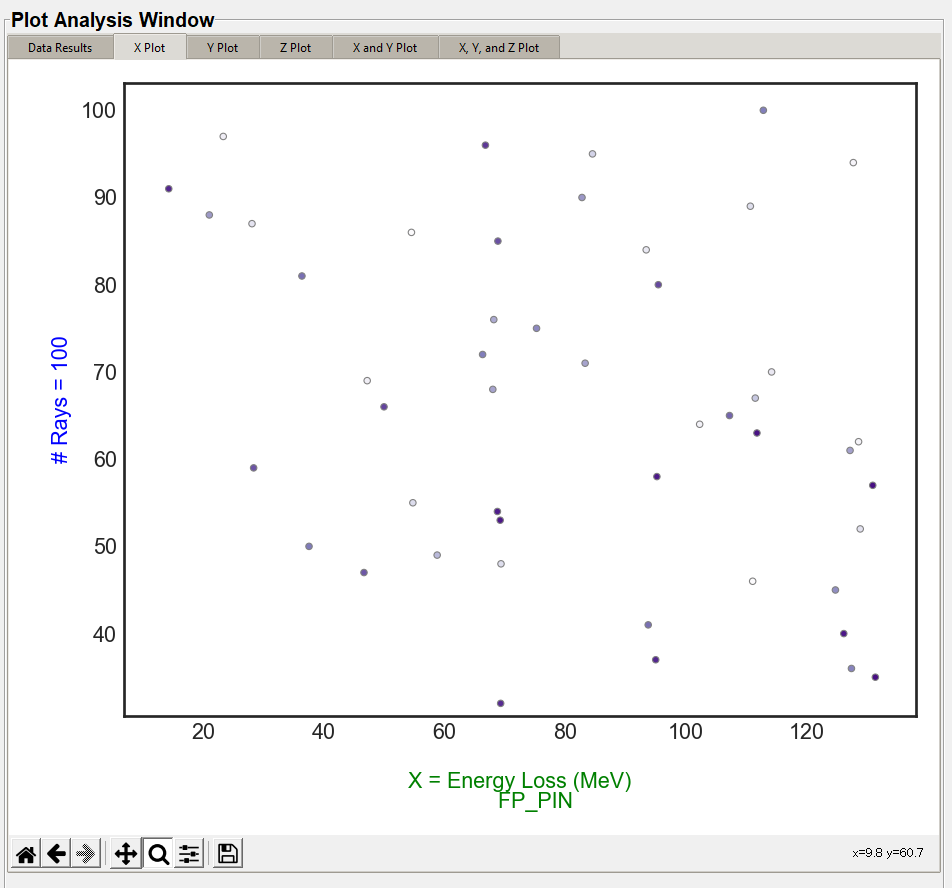Go forward to next view

click(86, 854)
